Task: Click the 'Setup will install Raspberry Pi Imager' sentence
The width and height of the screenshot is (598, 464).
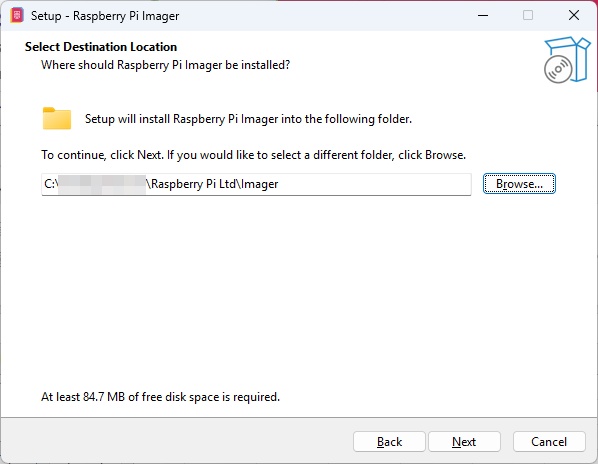Action: coord(248,119)
